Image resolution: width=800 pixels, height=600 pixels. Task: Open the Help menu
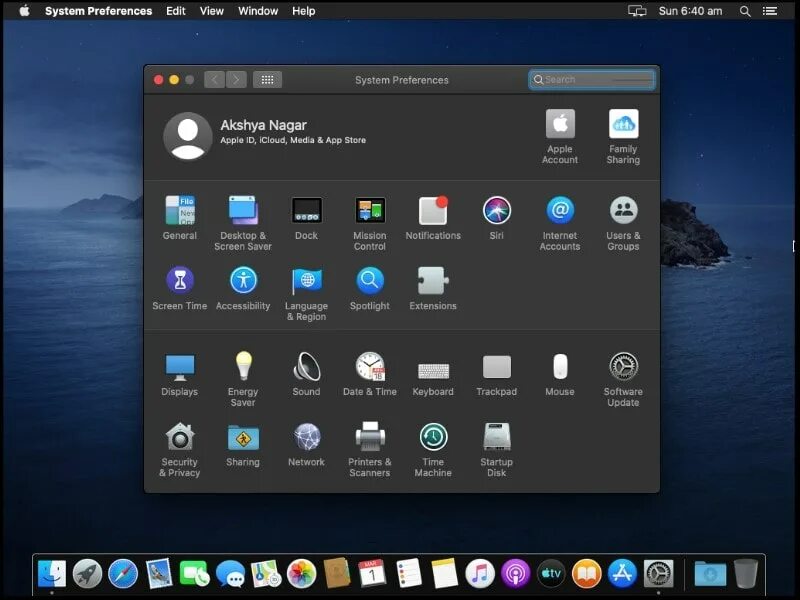coord(304,11)
